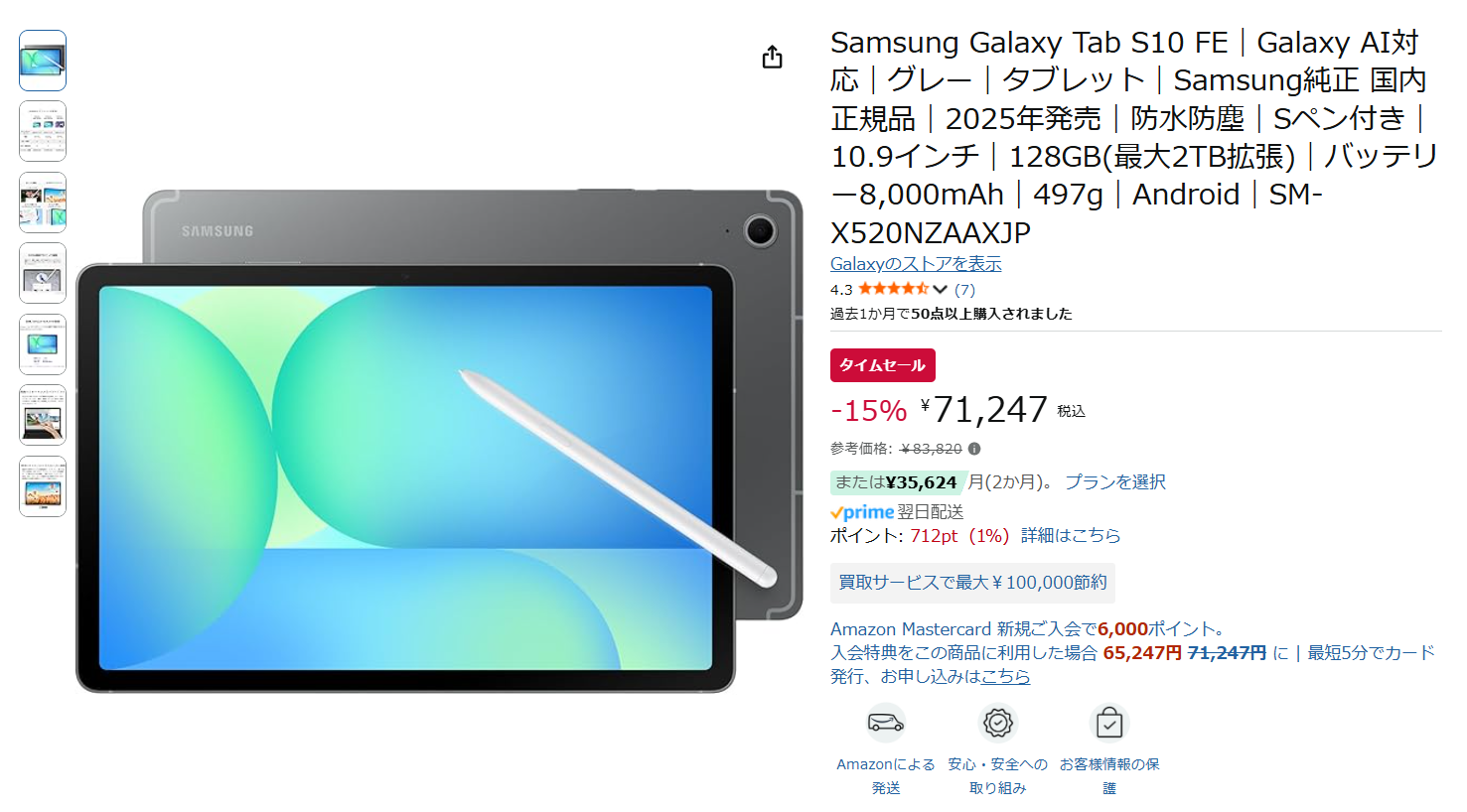The width and height of the screenshot is (1467, 812).
Task: Click the Amazon delivery truck icon
Action: [x=885, y=723]
